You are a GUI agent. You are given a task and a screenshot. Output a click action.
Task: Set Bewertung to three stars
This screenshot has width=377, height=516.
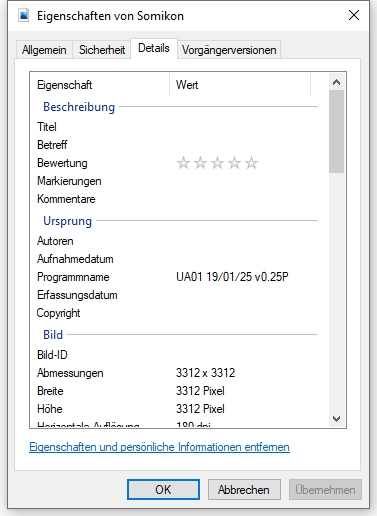[x=217, y=163]
